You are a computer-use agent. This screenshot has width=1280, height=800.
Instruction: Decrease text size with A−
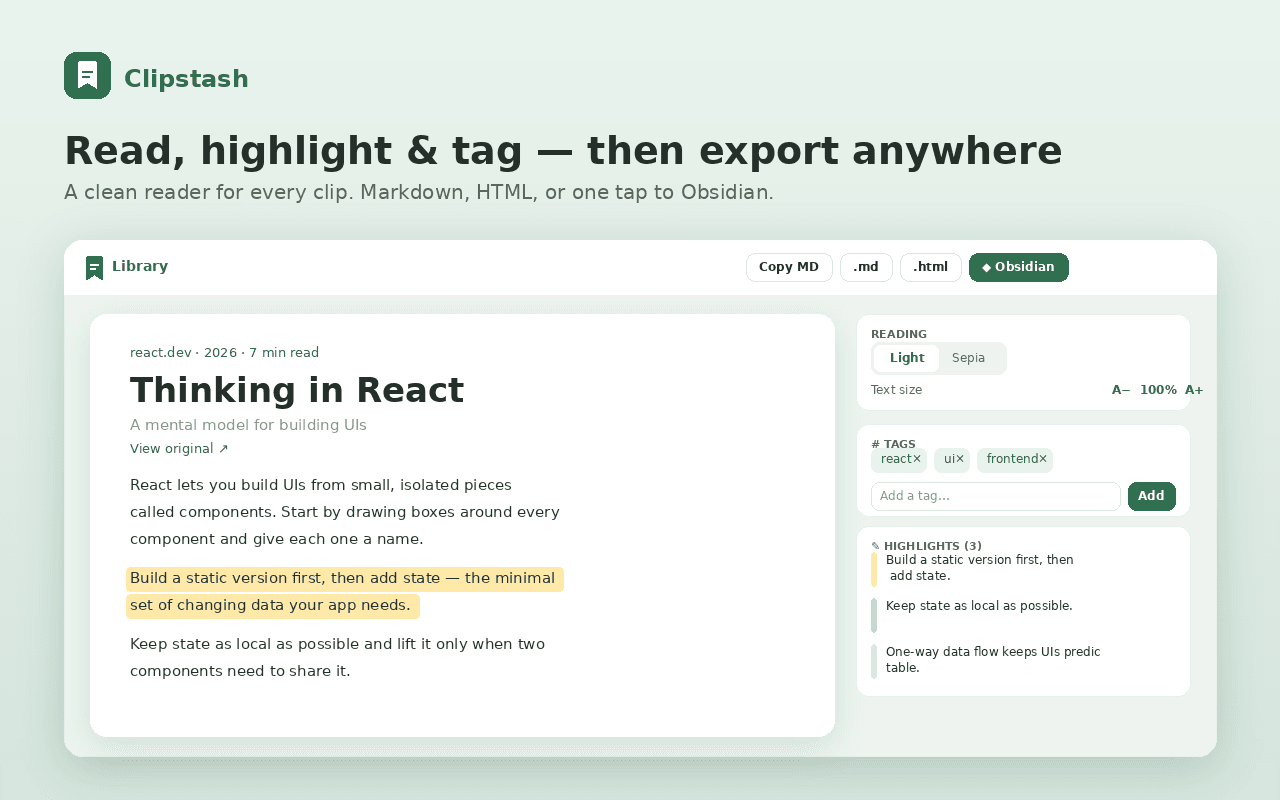1121,390
